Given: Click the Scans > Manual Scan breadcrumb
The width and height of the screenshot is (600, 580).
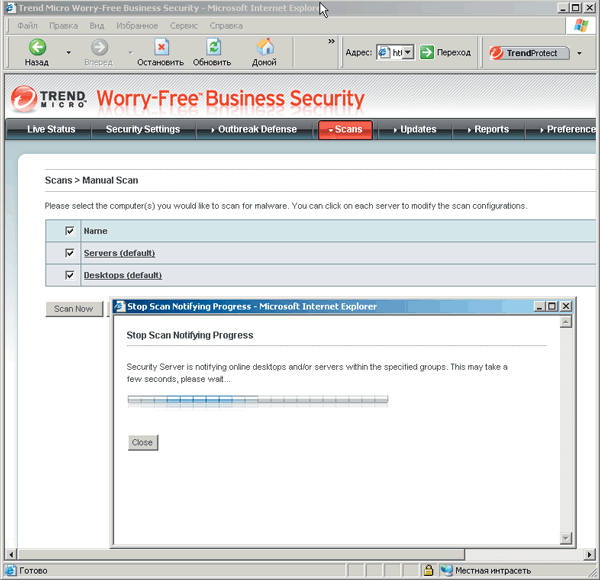Looking at the screenshot, I should (x=91, y=180).
